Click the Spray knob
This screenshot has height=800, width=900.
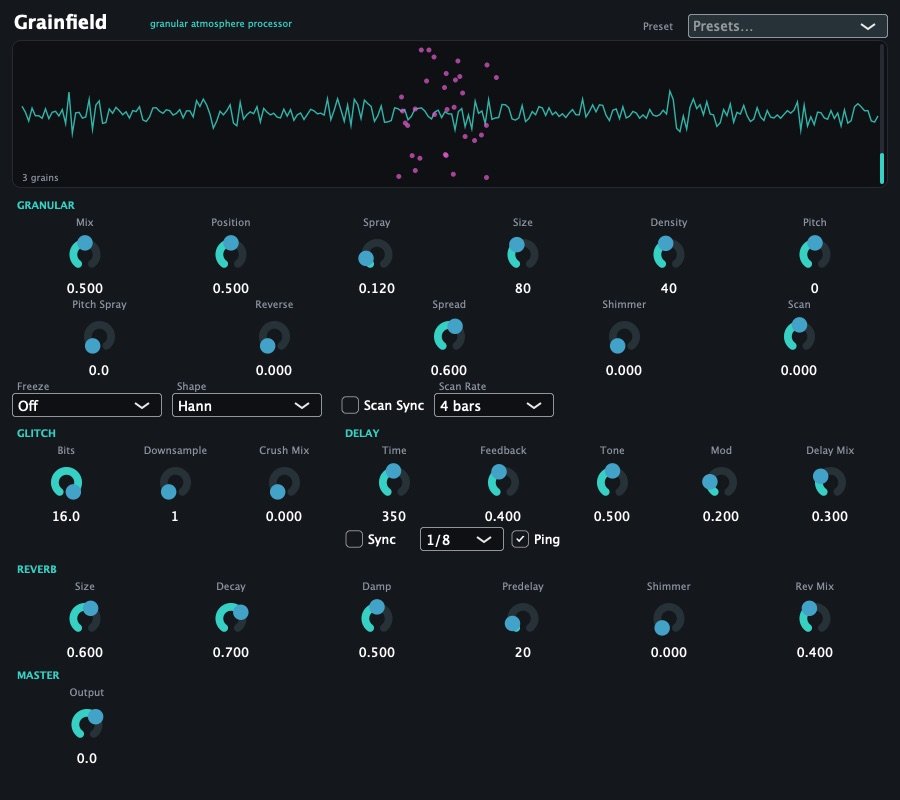tap(377, 253)
